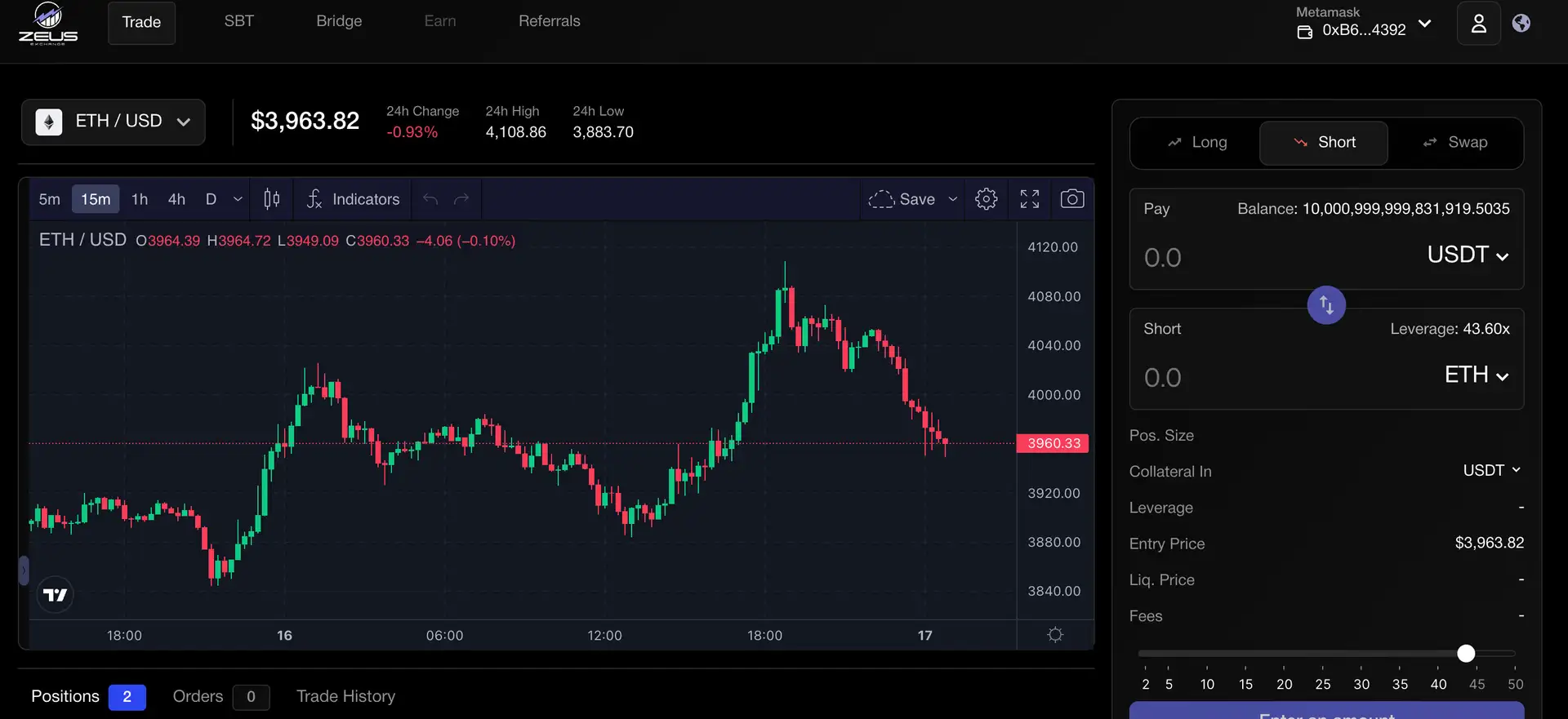Click the TradingView logo on chart
This screenshot has height=719, width=1568.
pos(56,595)
